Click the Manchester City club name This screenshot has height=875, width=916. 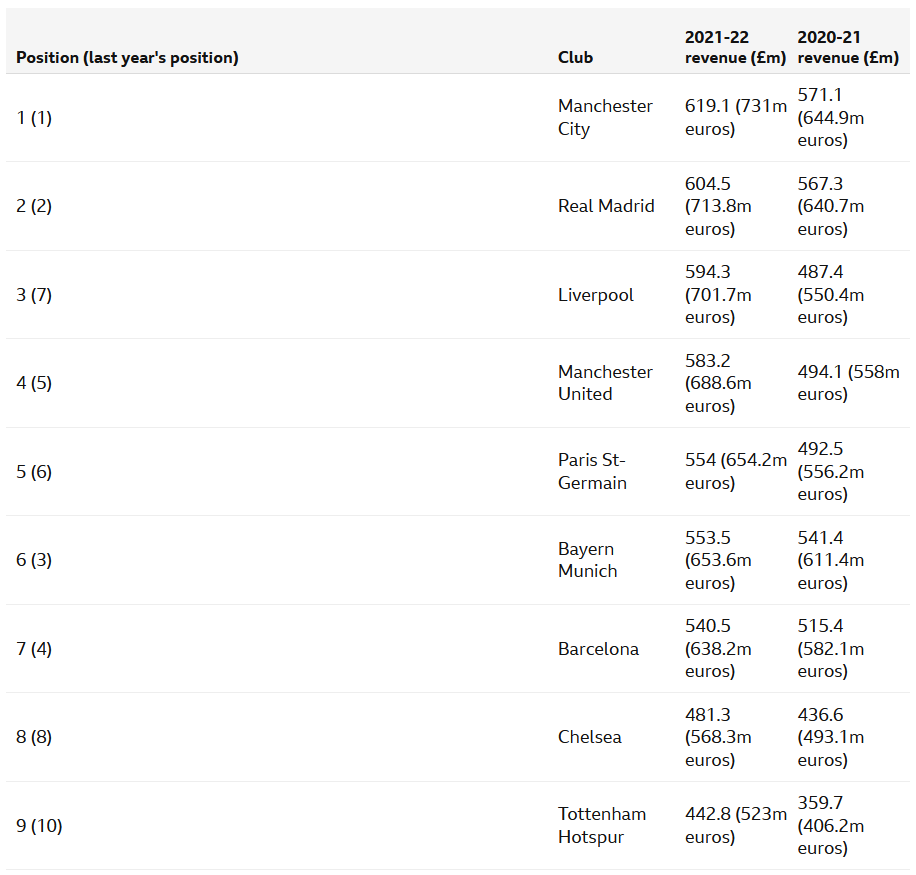[605, 117]
